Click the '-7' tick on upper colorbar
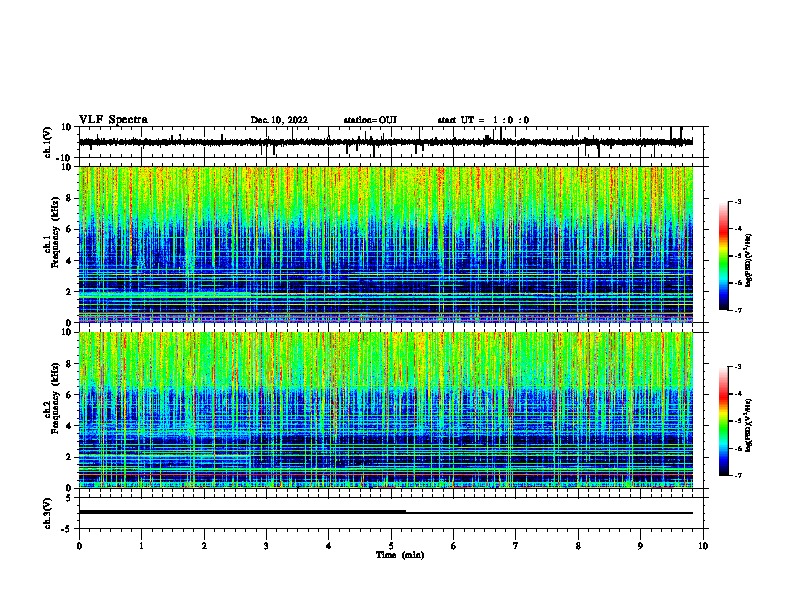The image size is (792, 612). [x=738, y=310]
